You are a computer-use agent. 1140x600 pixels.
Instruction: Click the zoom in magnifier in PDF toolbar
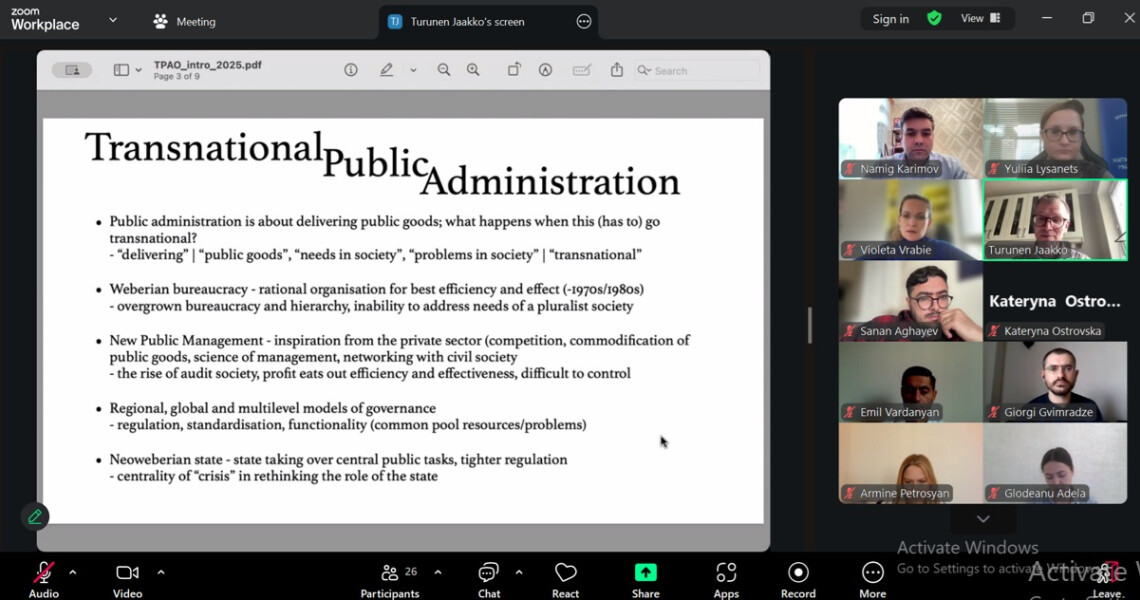tap(473, 70)
